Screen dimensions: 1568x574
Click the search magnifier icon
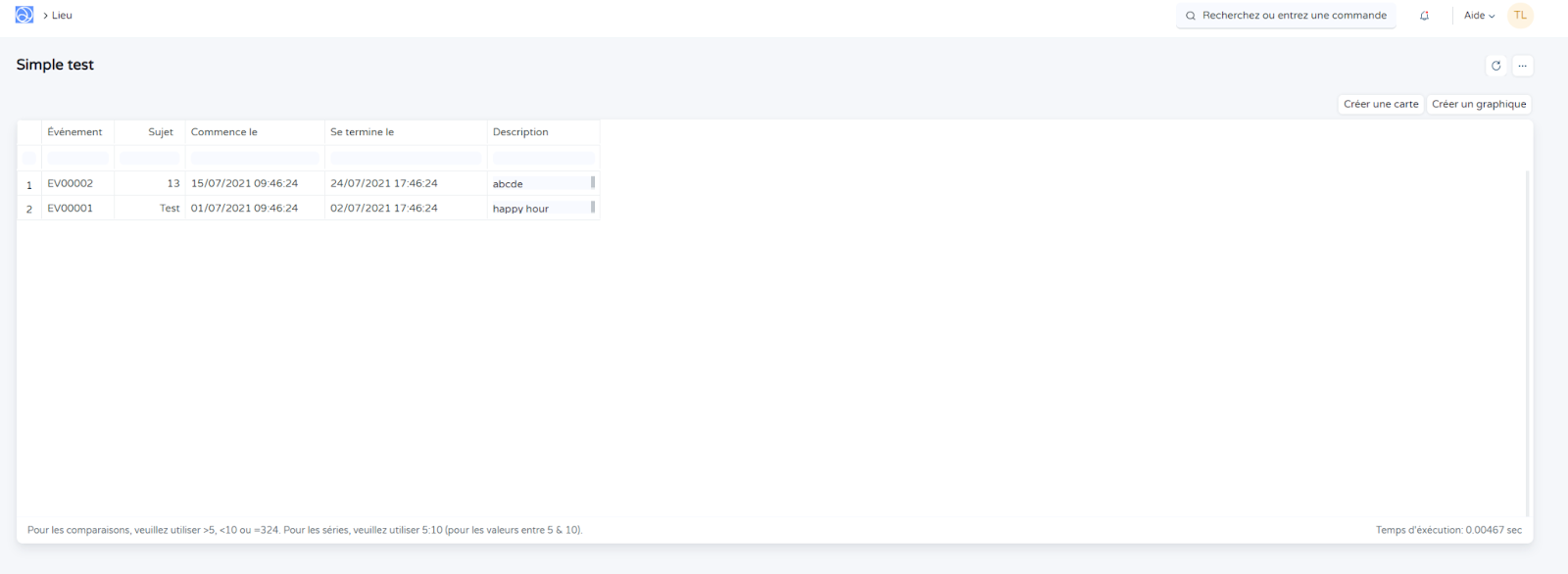[x=1191, y=16]
